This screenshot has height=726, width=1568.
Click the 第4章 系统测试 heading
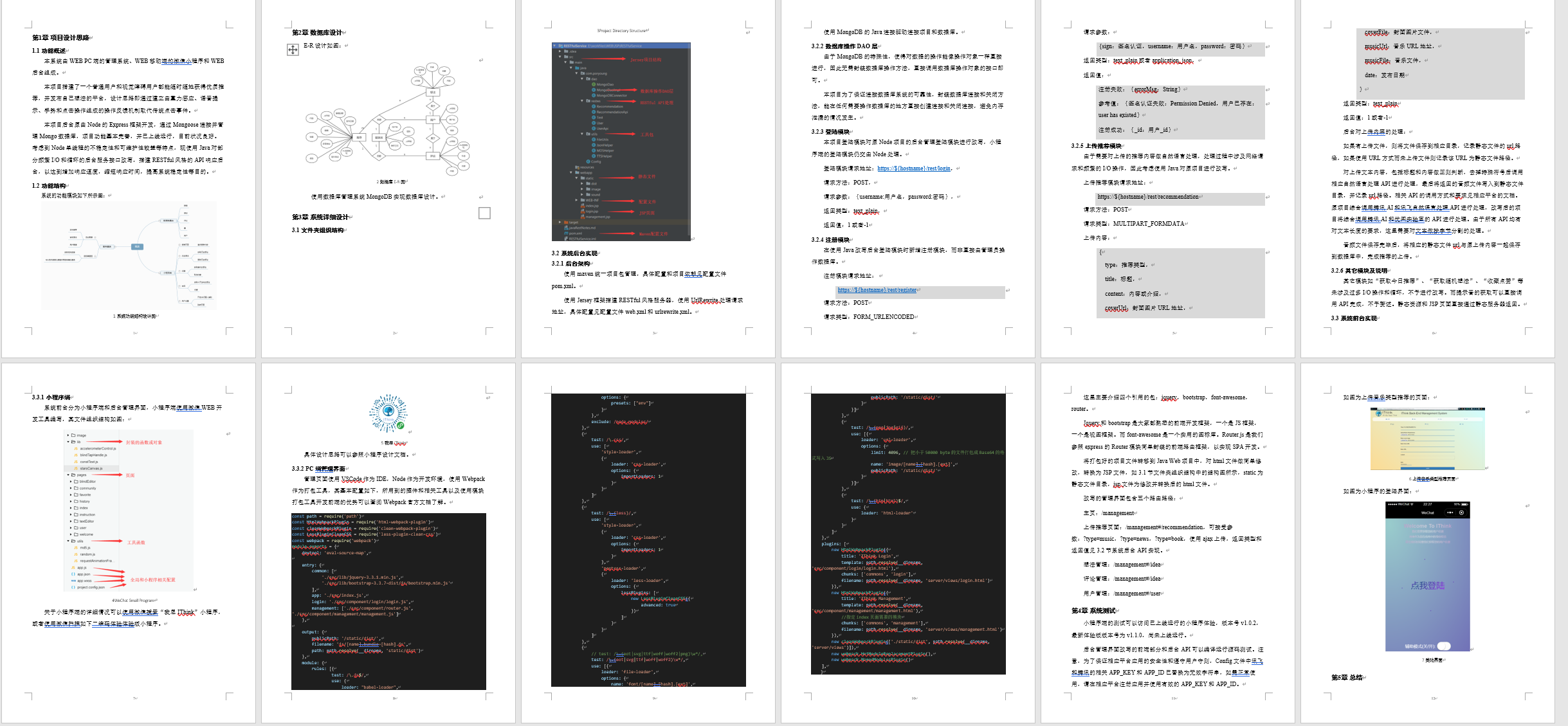(x=1093, y=611)
